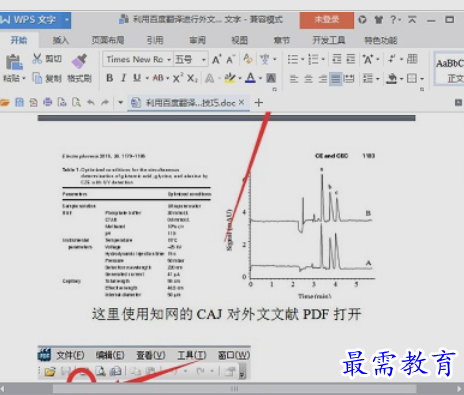The image size is (464, 395).
Task: Decrease paragraph indent
Action: 337,59
